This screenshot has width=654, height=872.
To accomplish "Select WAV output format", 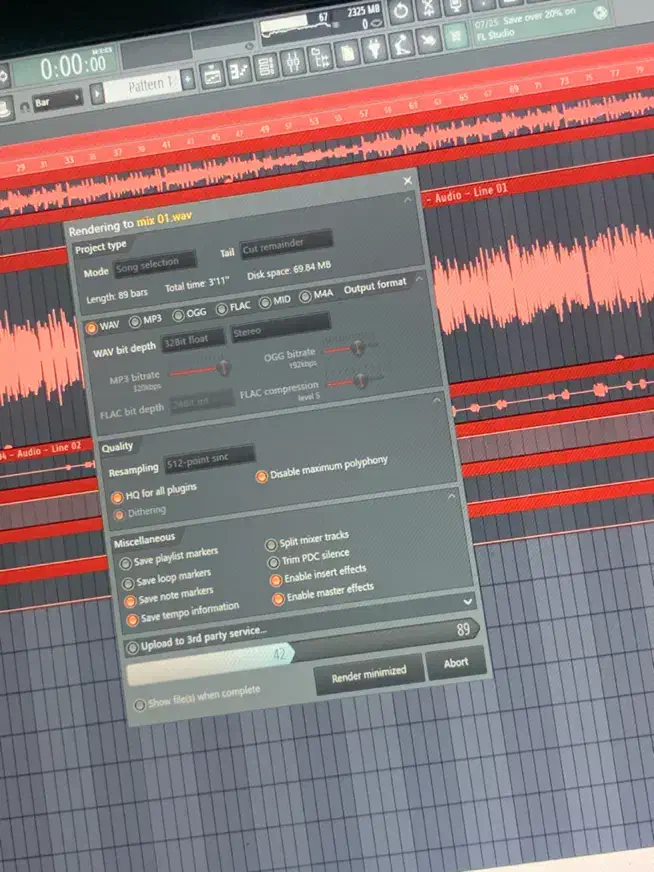I will pos(91,328).
